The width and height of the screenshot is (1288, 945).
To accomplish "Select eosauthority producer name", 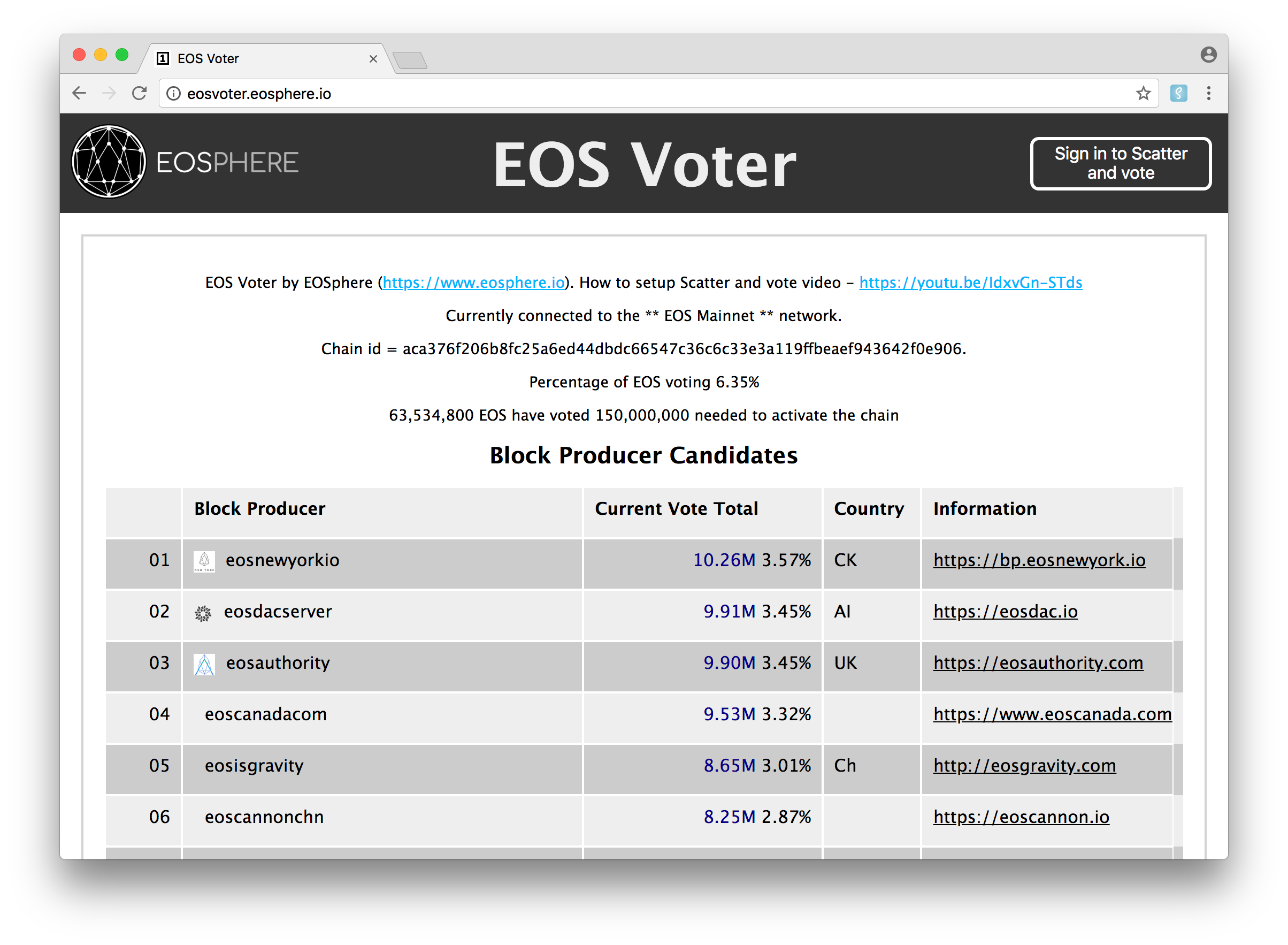I will pos(278,663).
